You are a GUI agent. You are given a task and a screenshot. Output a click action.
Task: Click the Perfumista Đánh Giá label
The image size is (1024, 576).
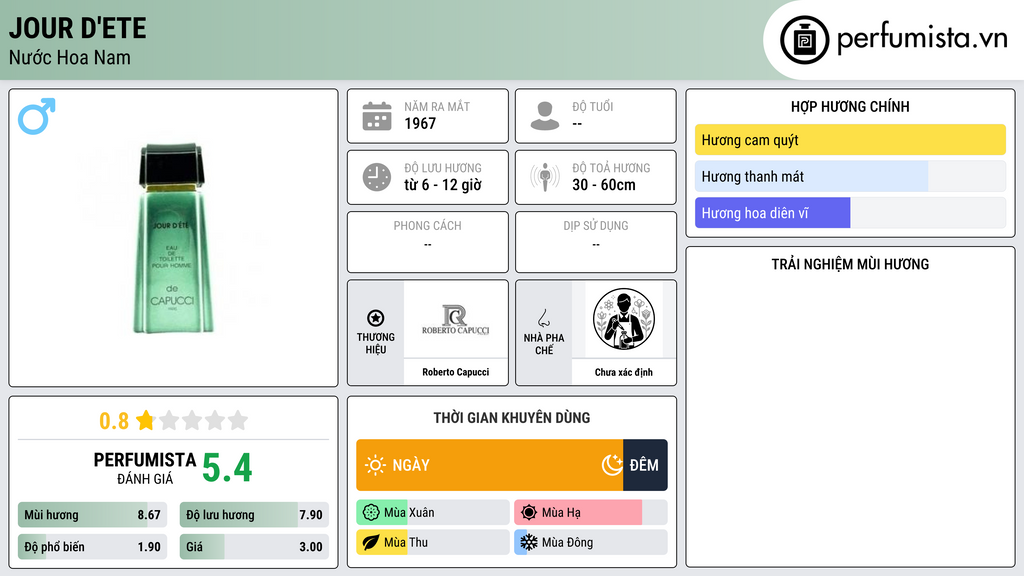145,468
